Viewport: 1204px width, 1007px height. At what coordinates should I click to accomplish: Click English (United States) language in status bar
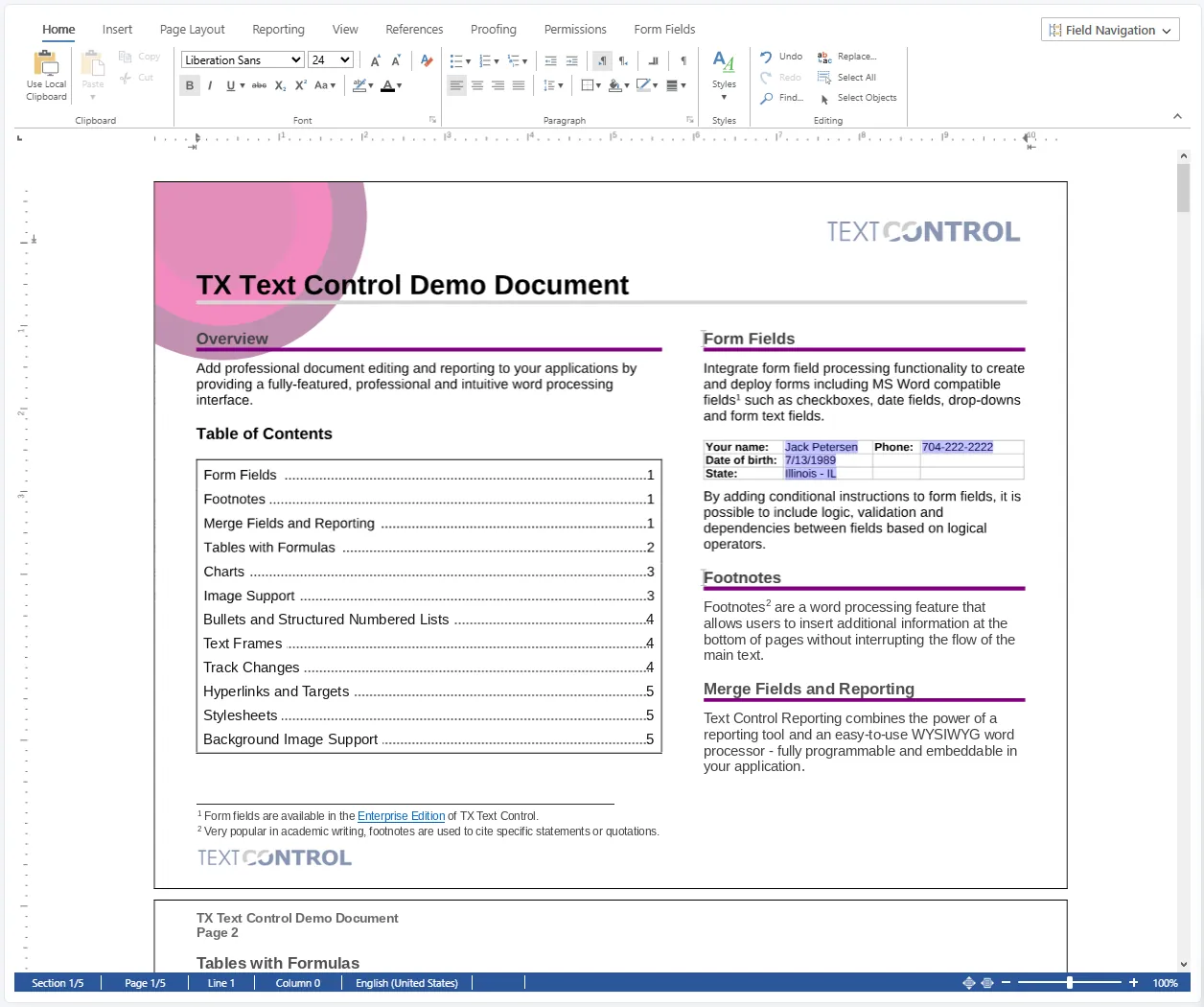[x=406, y=983]
